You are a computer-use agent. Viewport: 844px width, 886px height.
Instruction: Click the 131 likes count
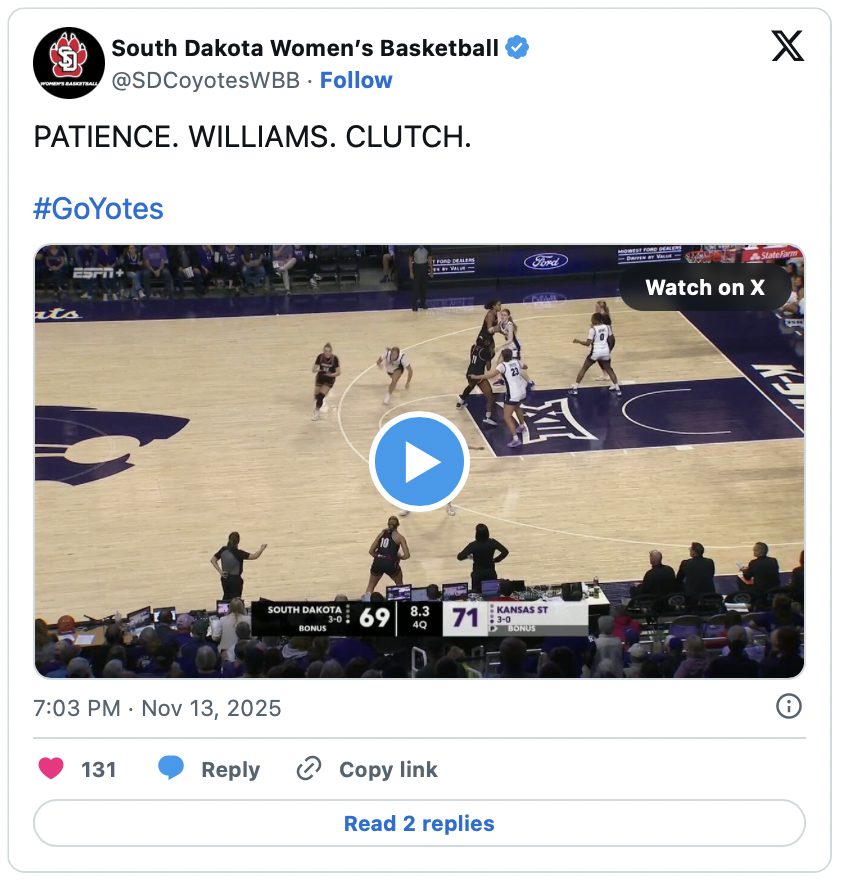[99, 770]
